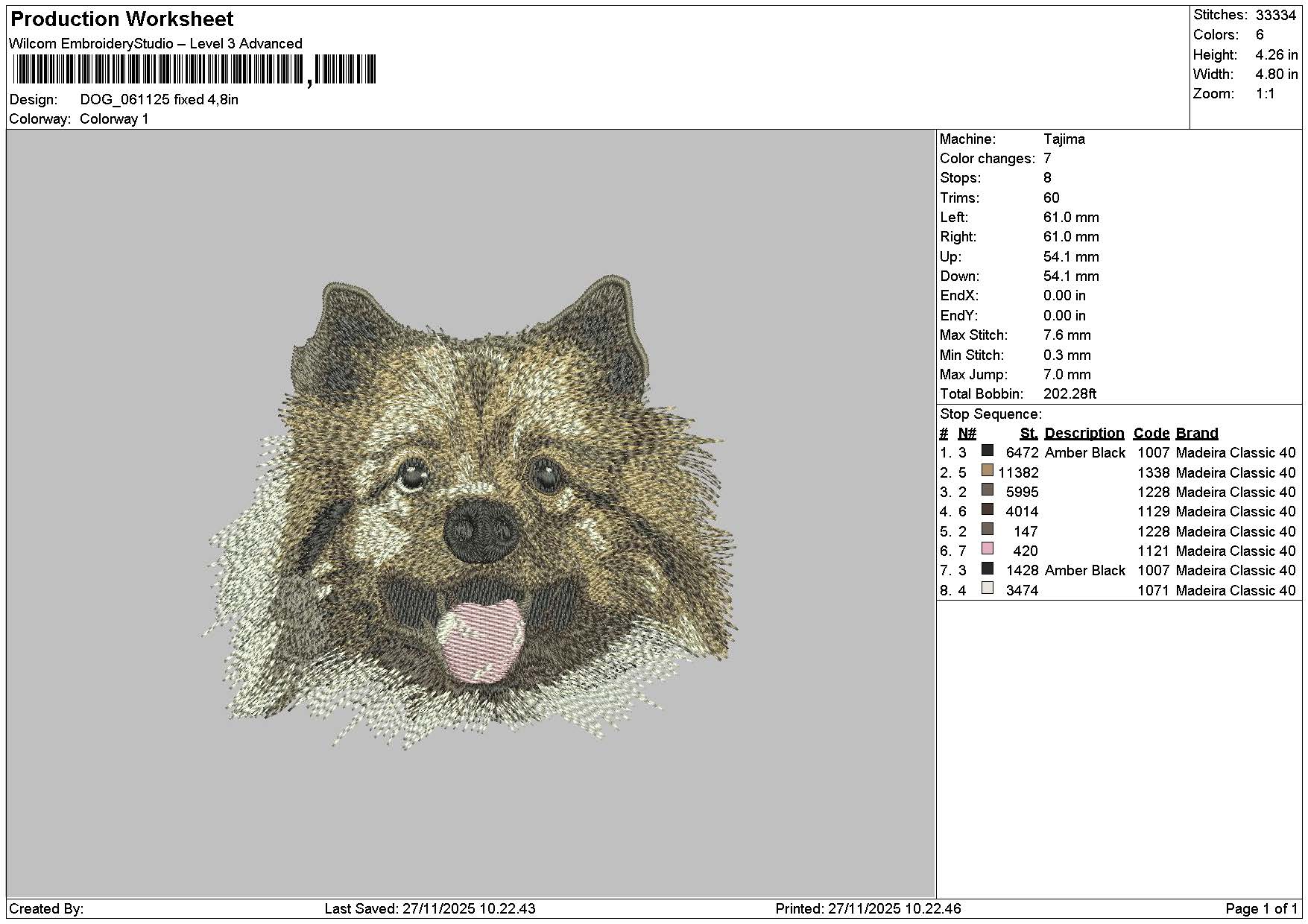1308x924 pixels.
Task: Click stitch count '420' in stop row 6
Action: [1026, 551]
